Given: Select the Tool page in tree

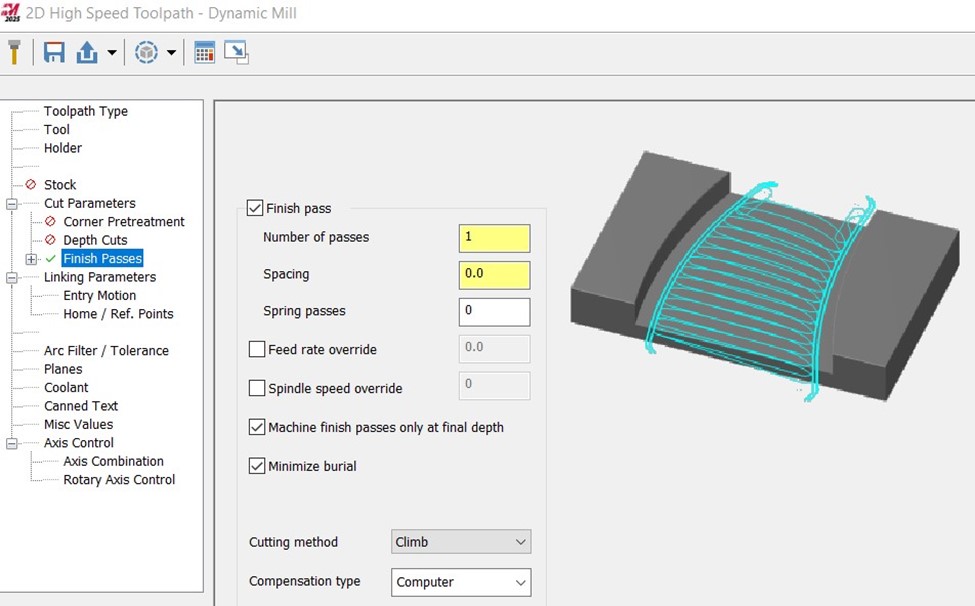Looking at the screenshot, I should pyautogui.click(x=57, y=129).
